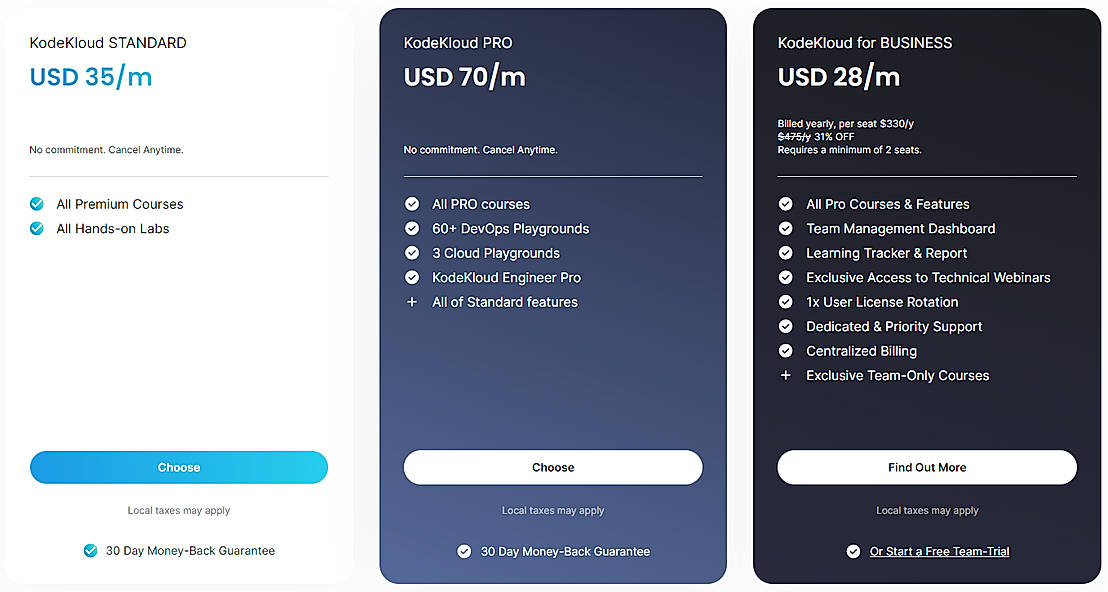
Task: Click the checkmark next to "Dedicated & Priority Support"
Action: [x=786, y=326]
